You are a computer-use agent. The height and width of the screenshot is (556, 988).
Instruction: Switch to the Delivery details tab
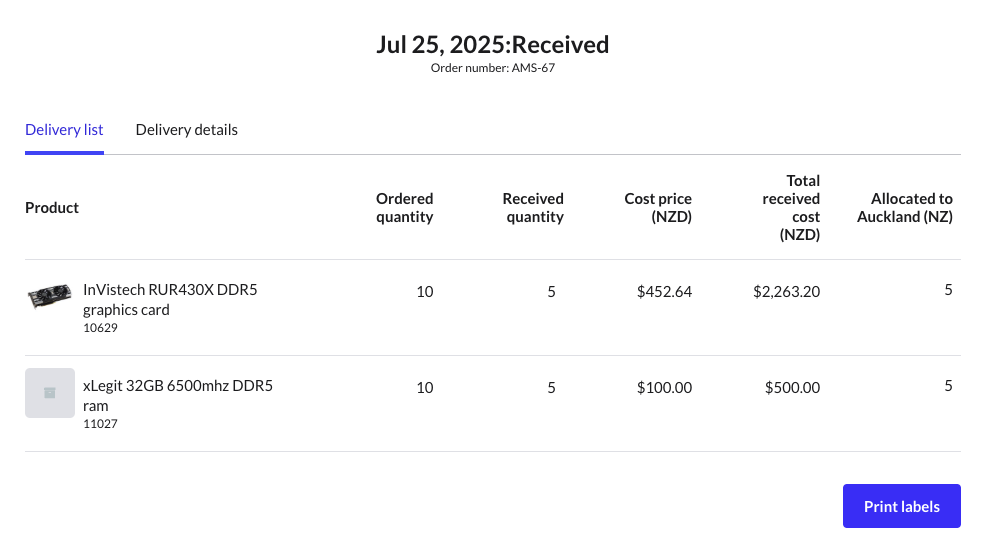186,130
